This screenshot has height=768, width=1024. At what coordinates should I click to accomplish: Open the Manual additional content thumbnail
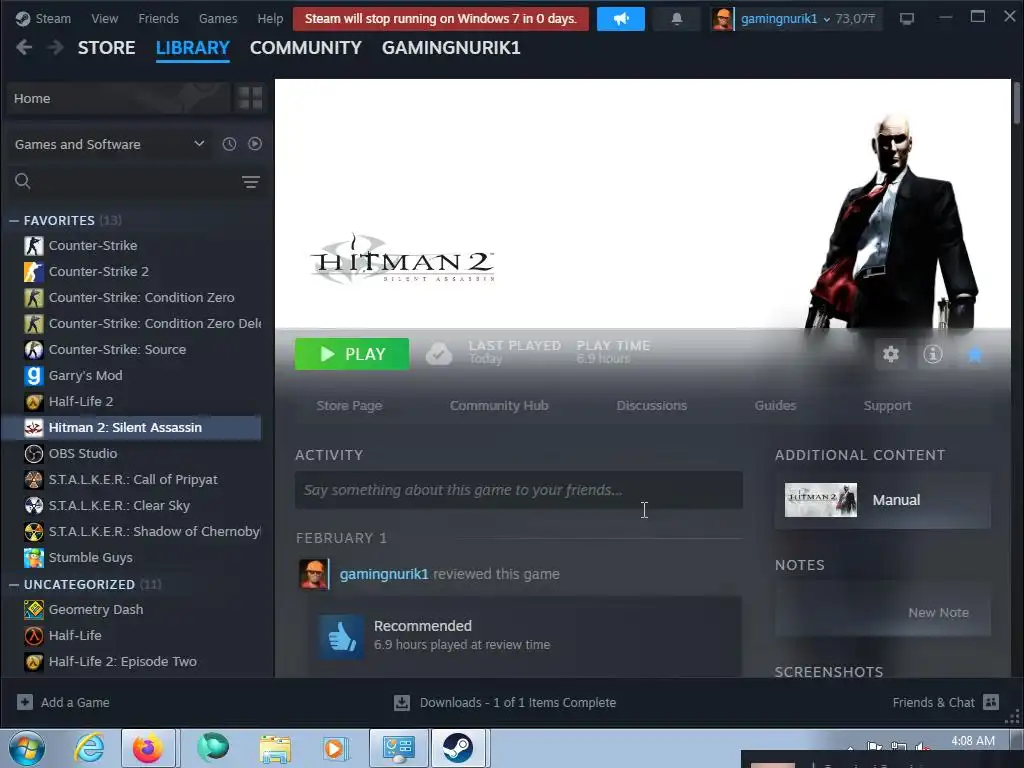[x=821, y=500]
